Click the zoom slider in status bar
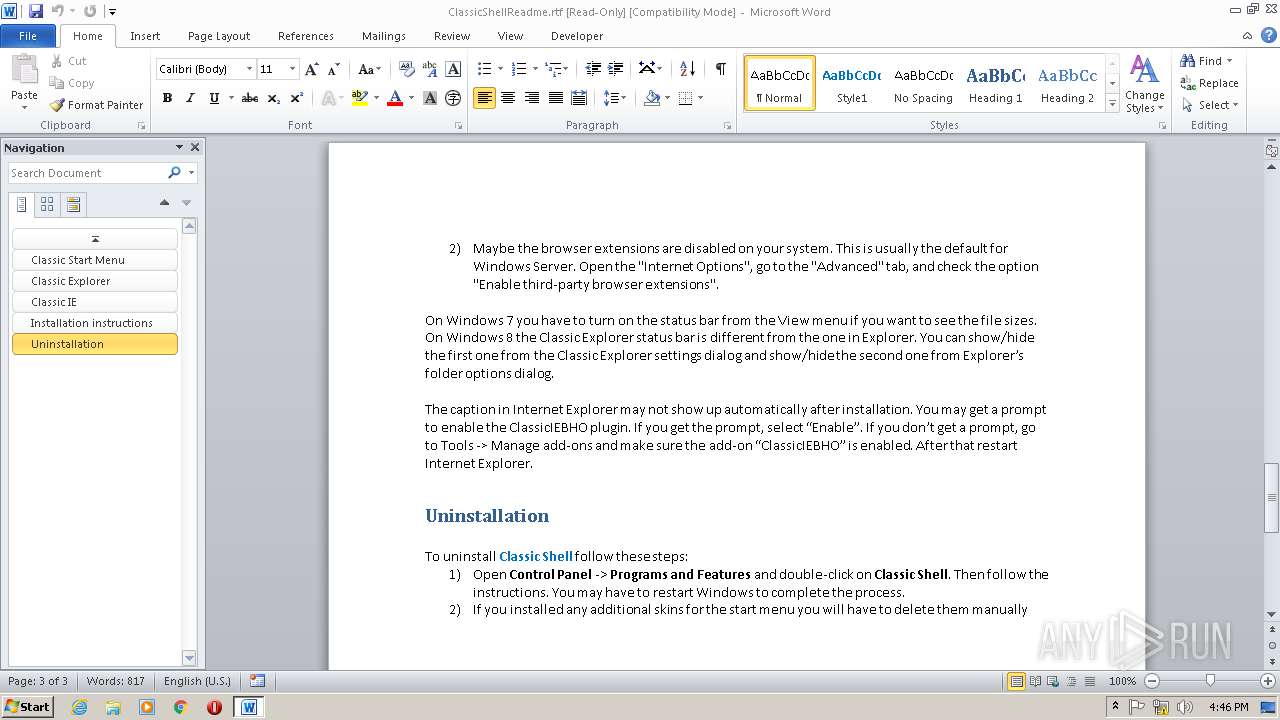This screenshot has height=720, width=1280. coord(1210,681)
